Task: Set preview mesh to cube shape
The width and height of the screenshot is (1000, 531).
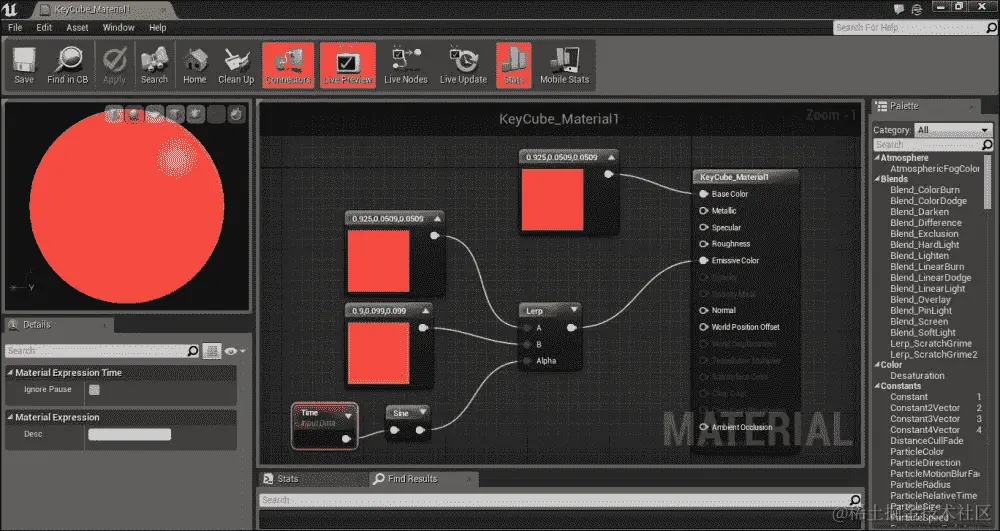Action: (x=175, y=115)
